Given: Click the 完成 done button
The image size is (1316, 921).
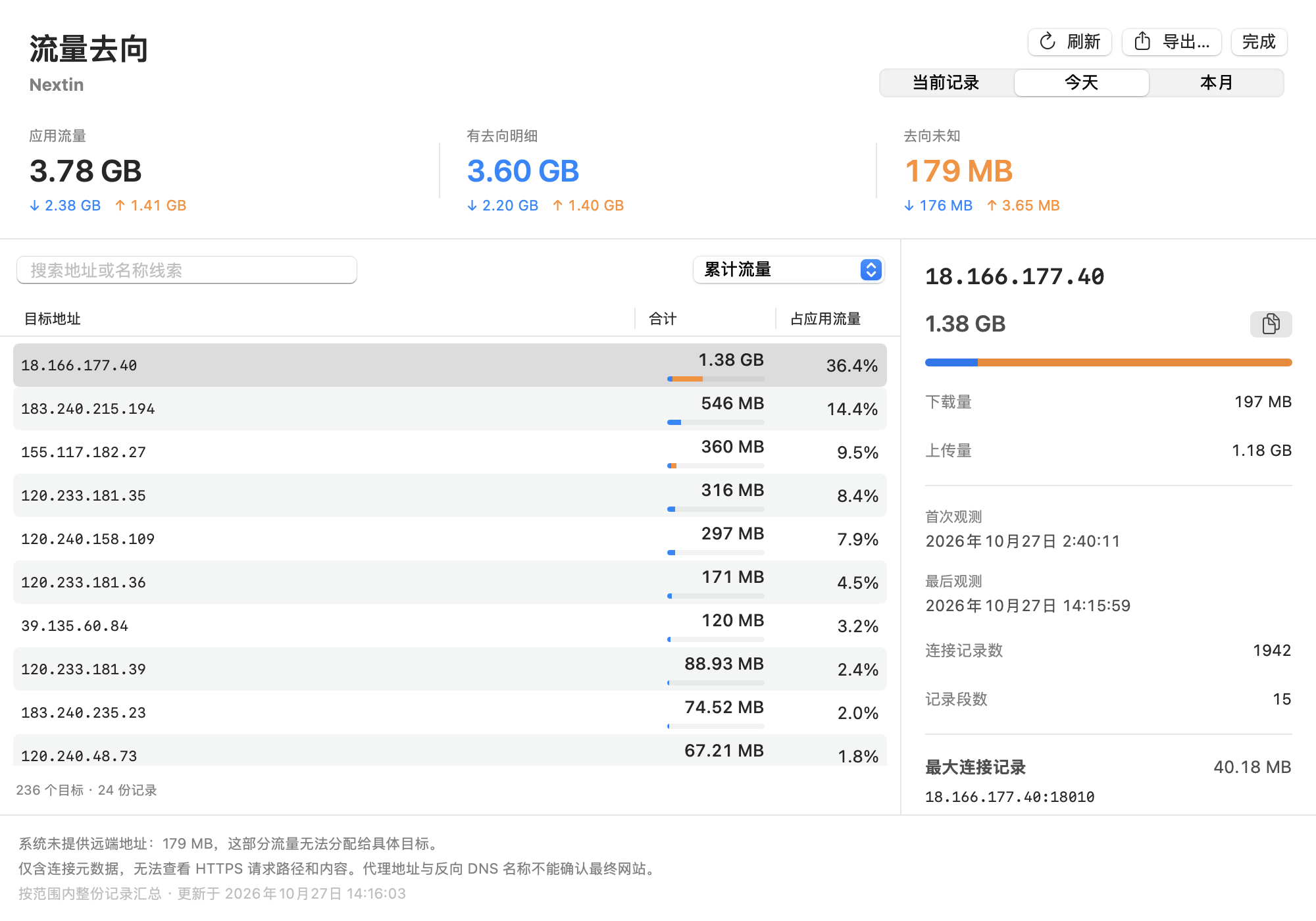Looking at the screenshot, I should (x=1259, y=42).
